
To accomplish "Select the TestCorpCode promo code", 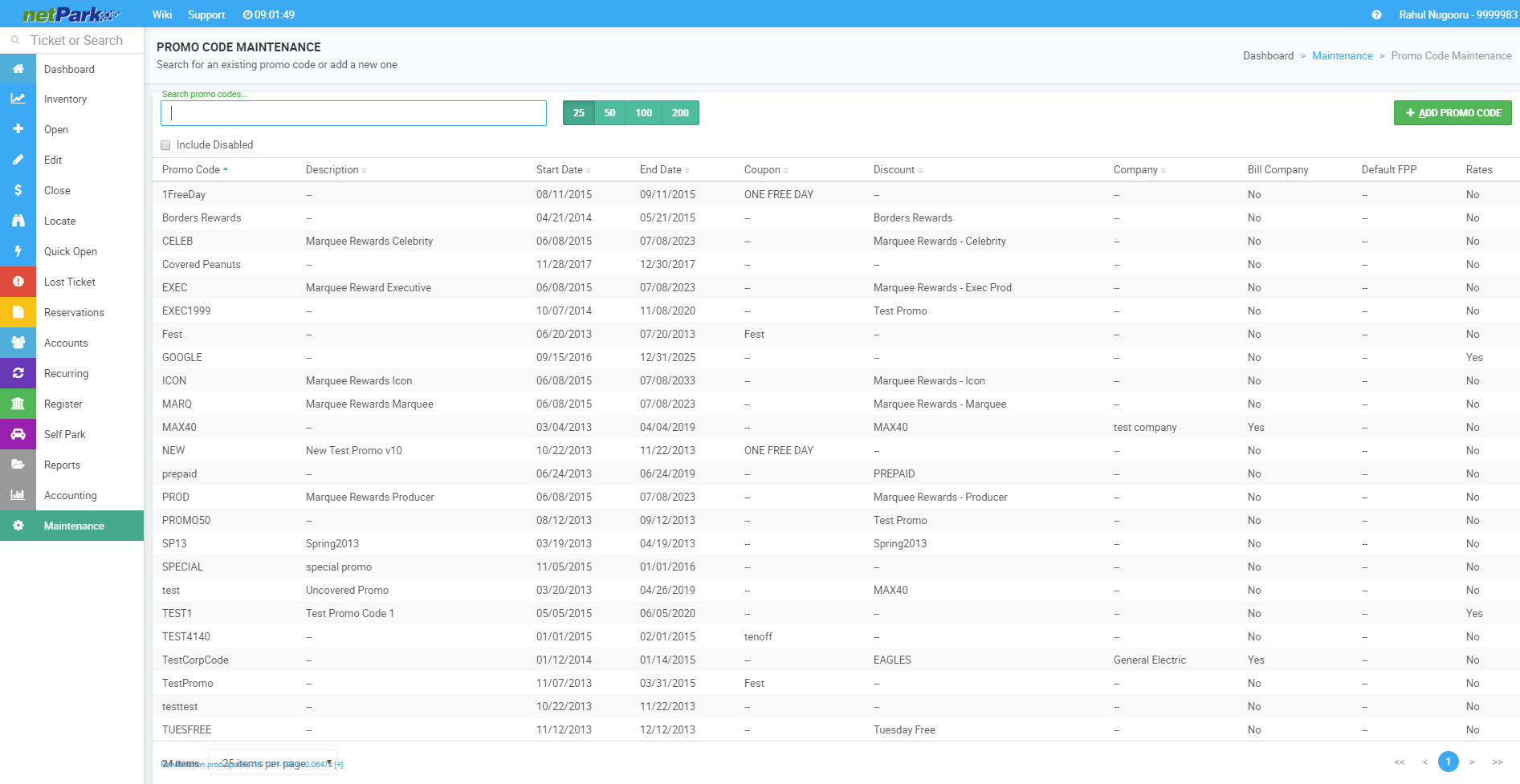I will pos(195,660).
